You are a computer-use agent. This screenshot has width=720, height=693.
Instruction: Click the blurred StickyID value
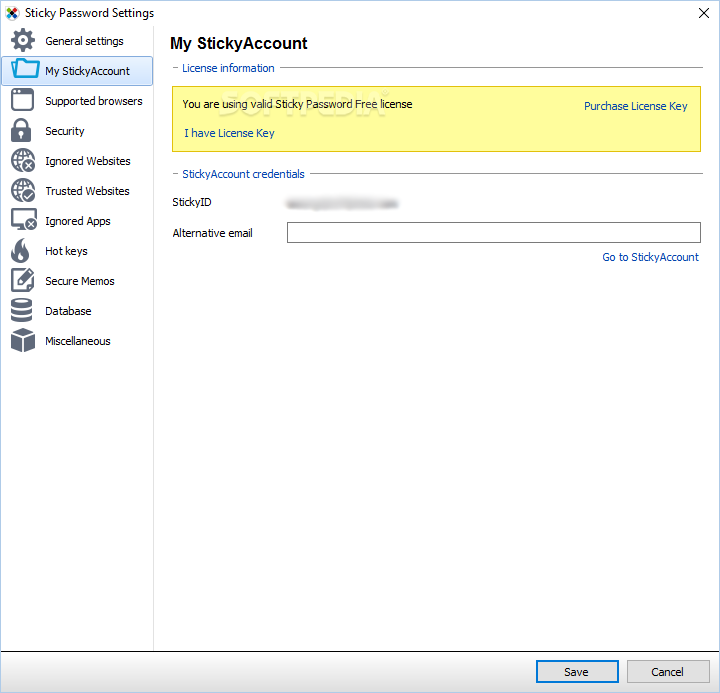(342, 203)
